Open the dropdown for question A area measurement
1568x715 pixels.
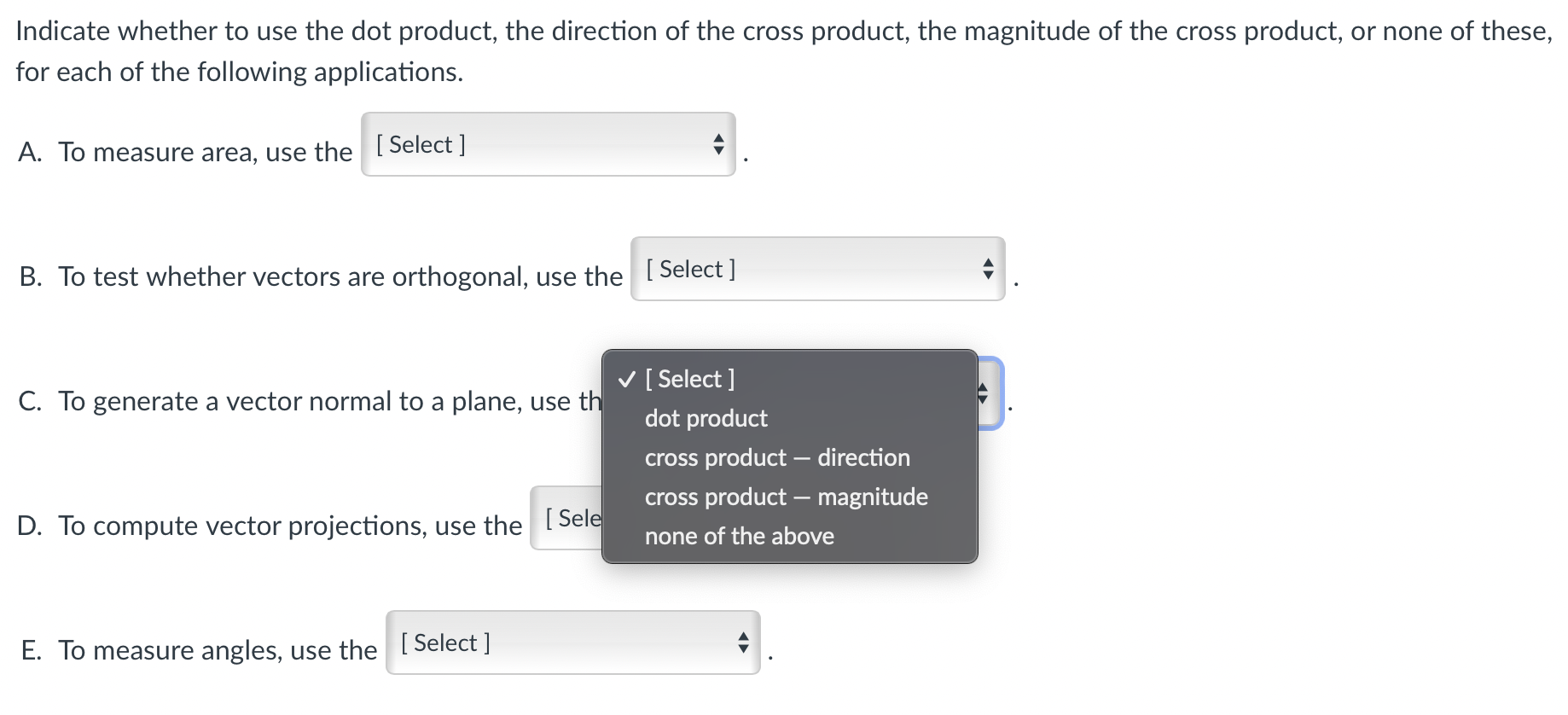[549, 145]
